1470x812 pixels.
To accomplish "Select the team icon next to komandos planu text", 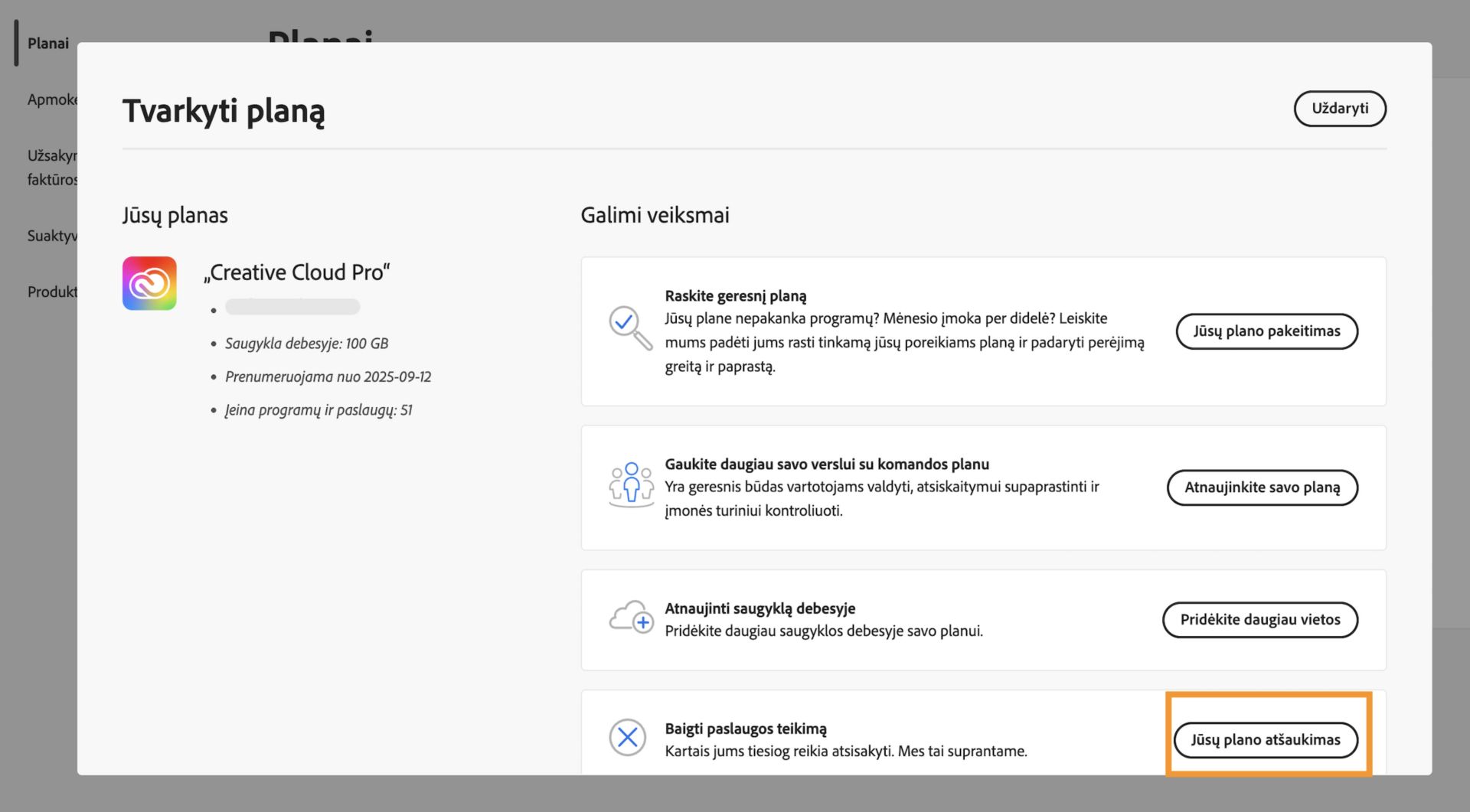I will click(629, 484).
